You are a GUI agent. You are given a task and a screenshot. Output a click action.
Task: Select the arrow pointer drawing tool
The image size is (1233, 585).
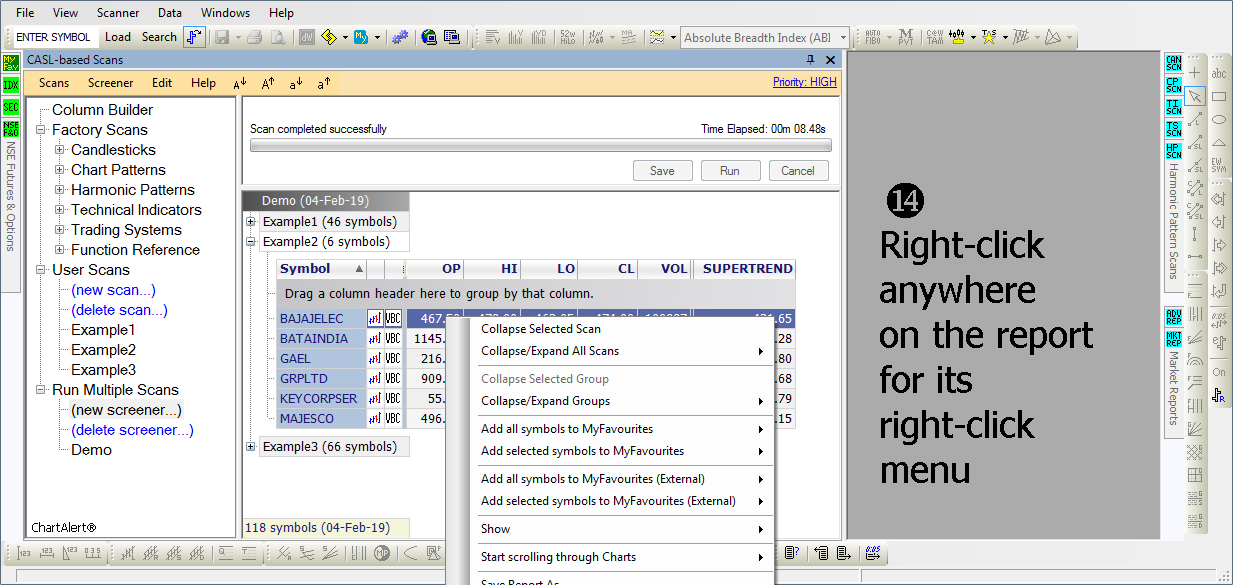tap(1195, 96)
